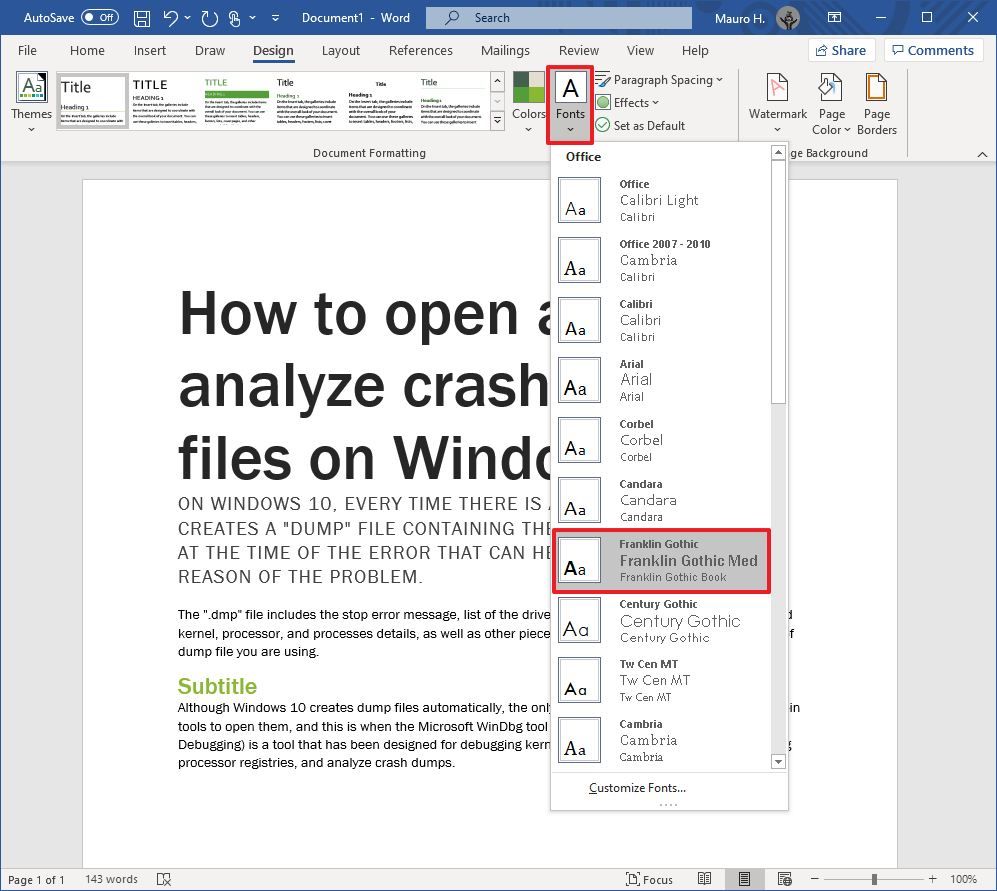Switch to the Insert tab
The height and width of the screenshot is (891, 997).
coord(150,50)
